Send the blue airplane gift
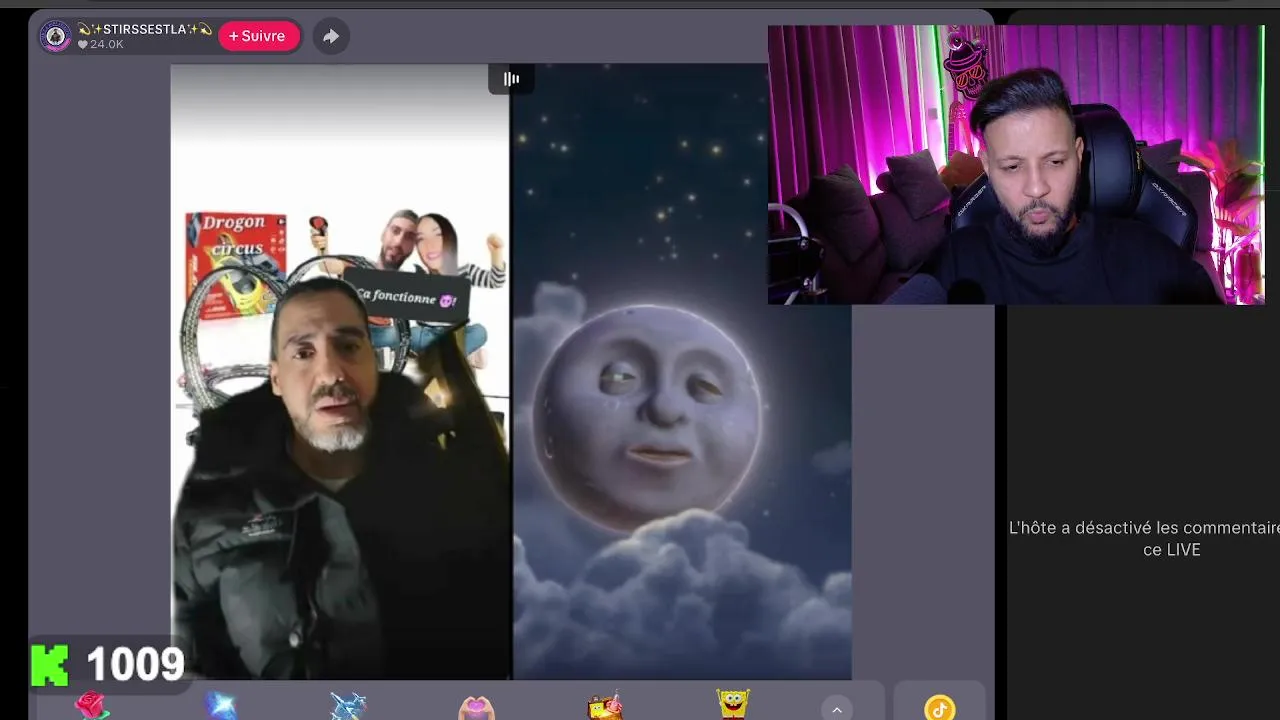Screen dimensions: 1280x720 click(x=348, y=706)
